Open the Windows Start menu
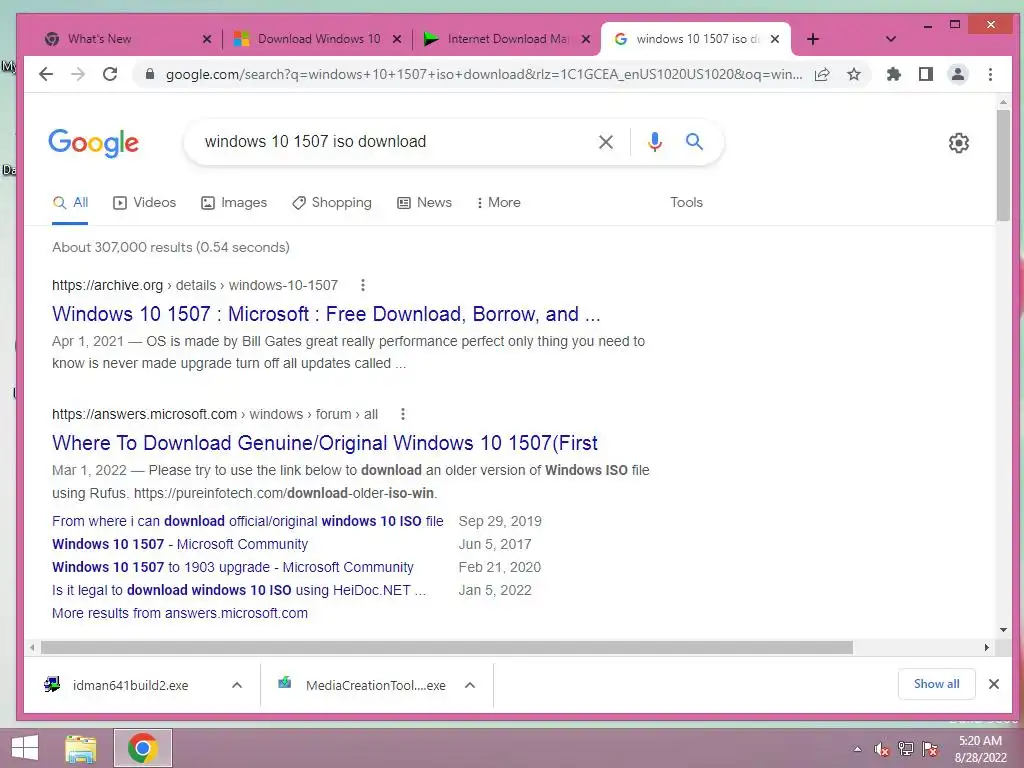1024x768 pixels. 25,748
